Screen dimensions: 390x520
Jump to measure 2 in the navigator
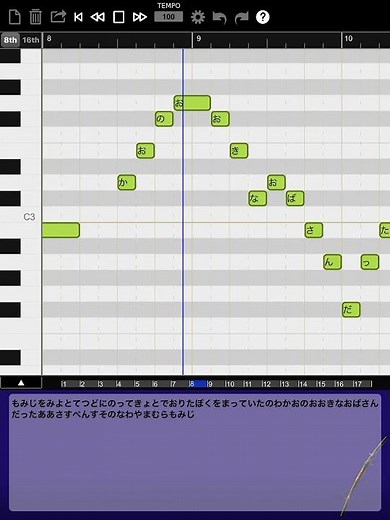coord(82,384)
